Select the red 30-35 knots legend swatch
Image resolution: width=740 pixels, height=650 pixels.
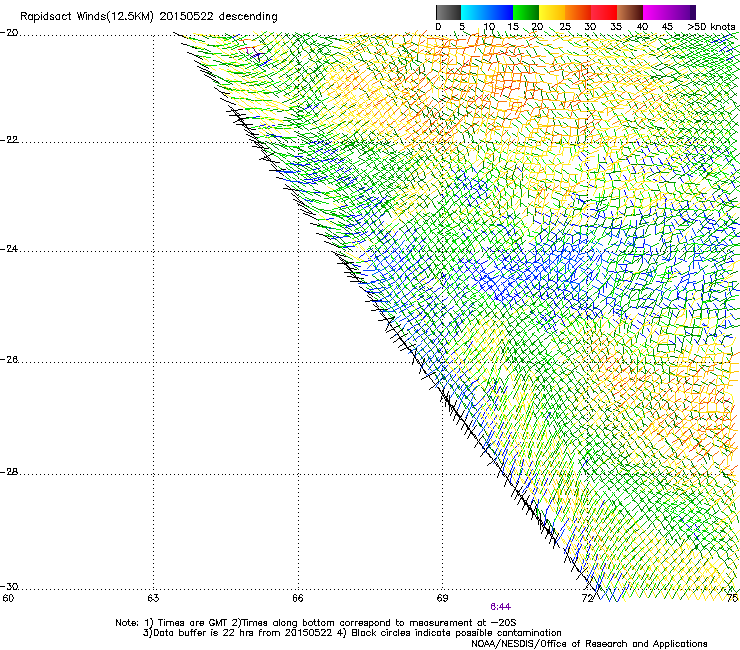coord(604,12)
